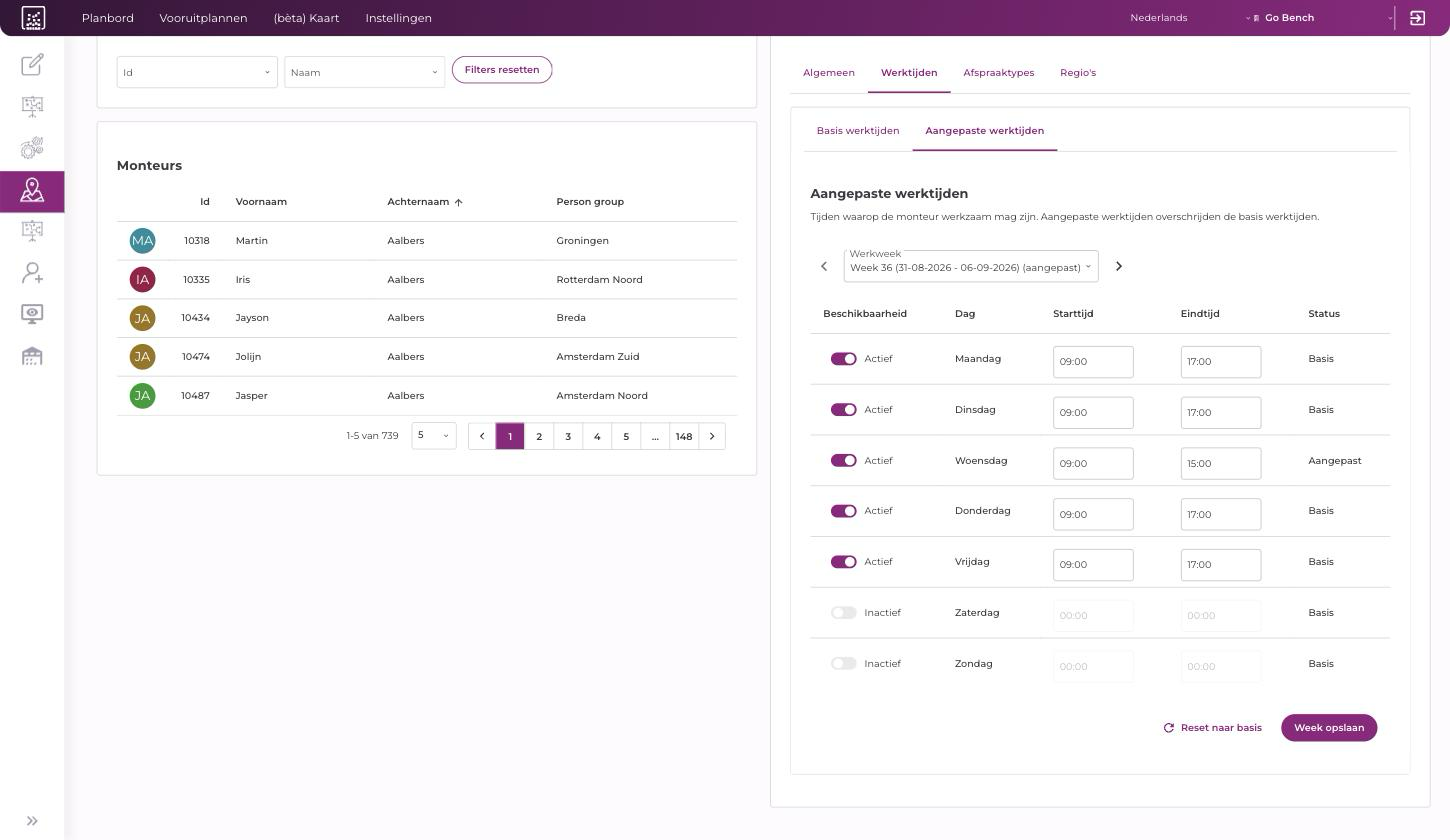Viewport: 1450px width, 840px height.
Task: Enable Zondag availability switch
Action: pos(843,664)
